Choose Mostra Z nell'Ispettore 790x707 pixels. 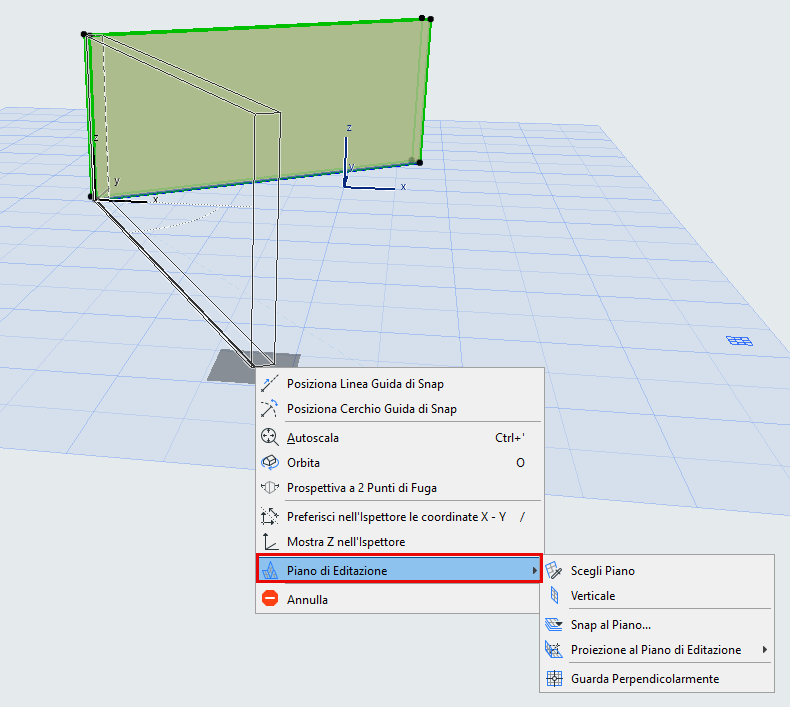400,542
